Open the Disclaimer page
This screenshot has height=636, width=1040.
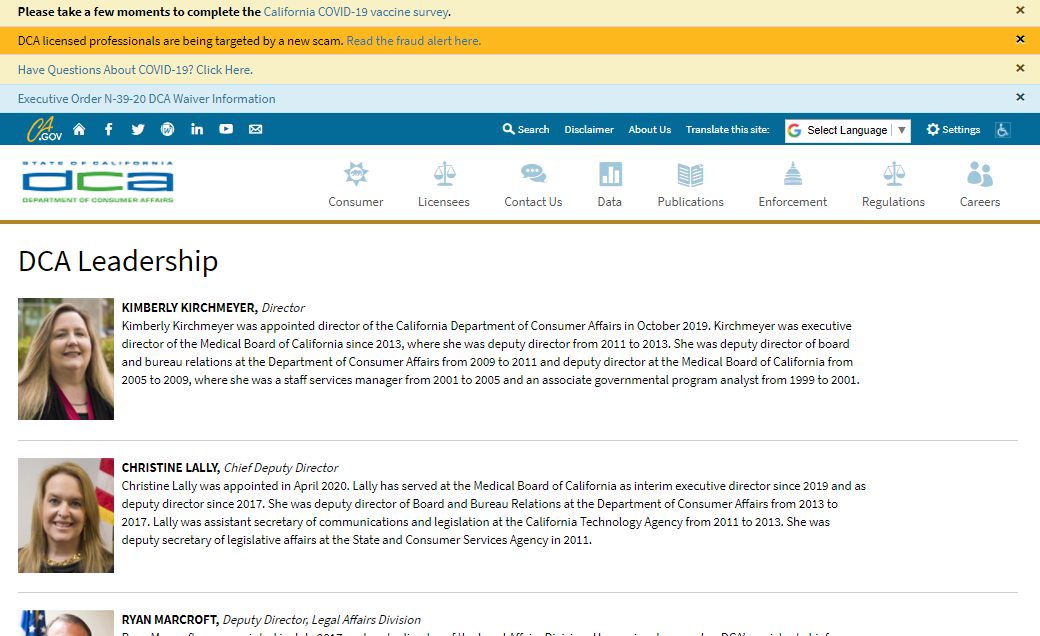tap(589, 130)
